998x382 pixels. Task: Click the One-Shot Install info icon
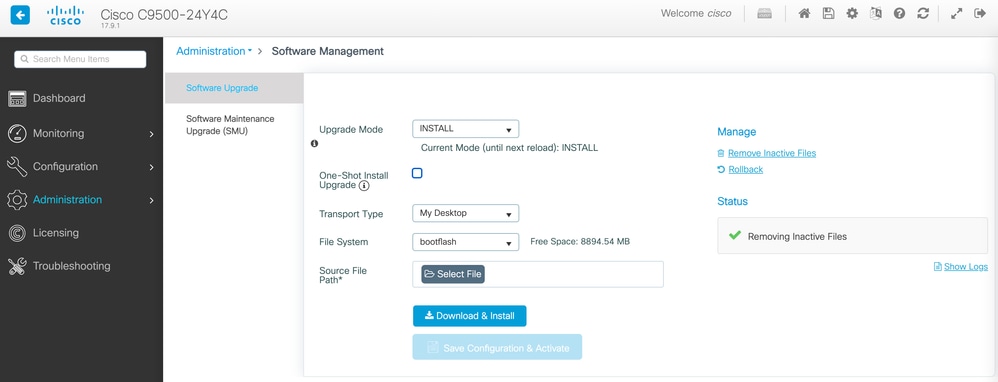pos(364,186)
